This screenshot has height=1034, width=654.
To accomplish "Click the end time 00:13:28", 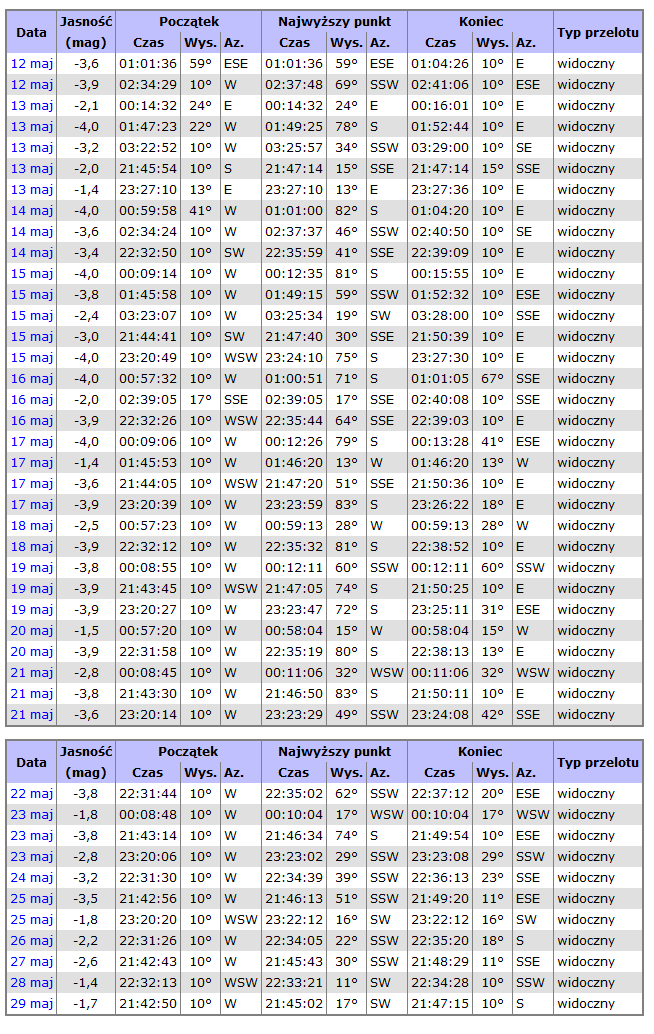I will [x=440, y=442].
